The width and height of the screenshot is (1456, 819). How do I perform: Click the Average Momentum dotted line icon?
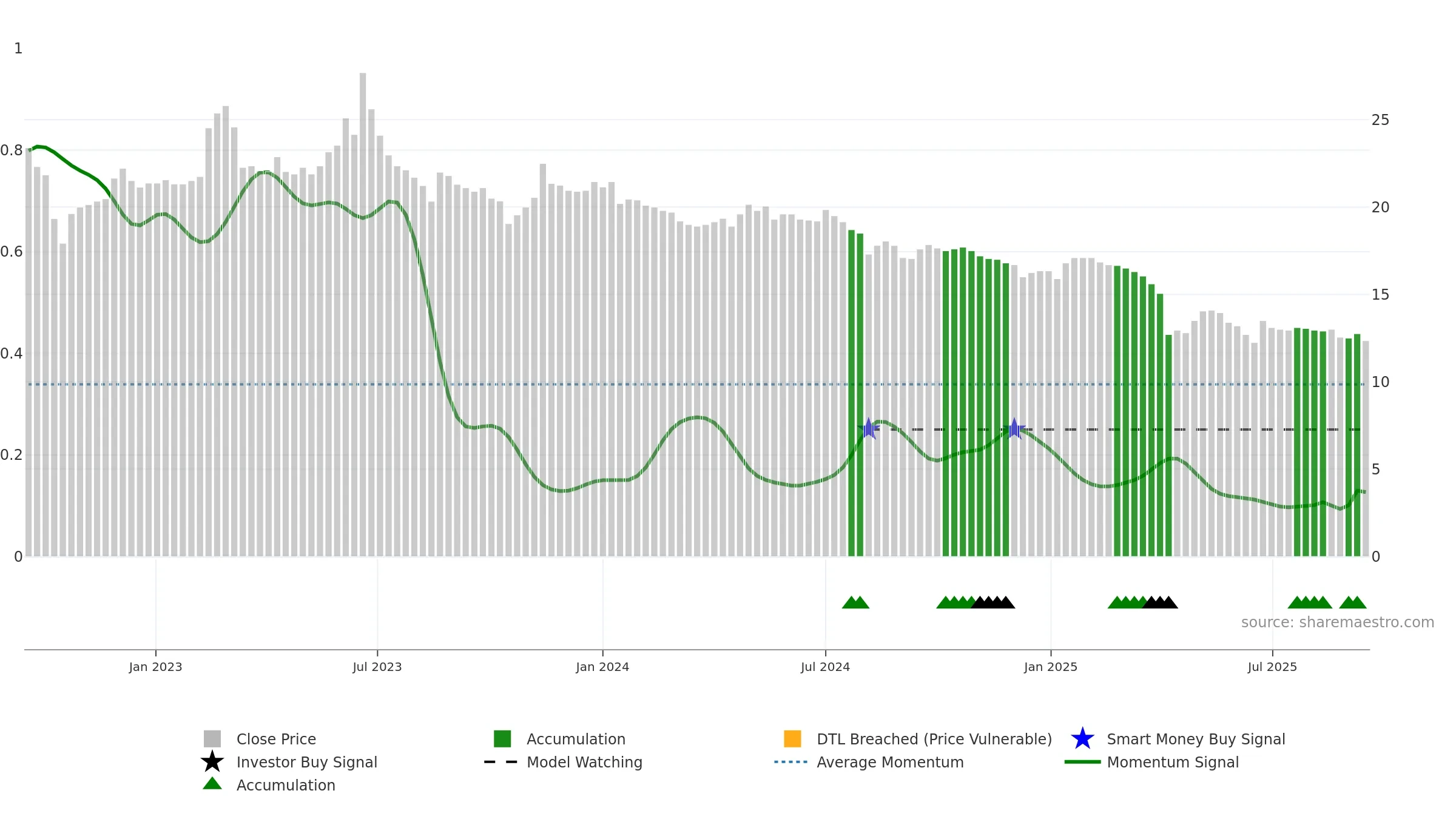[791, 762]
